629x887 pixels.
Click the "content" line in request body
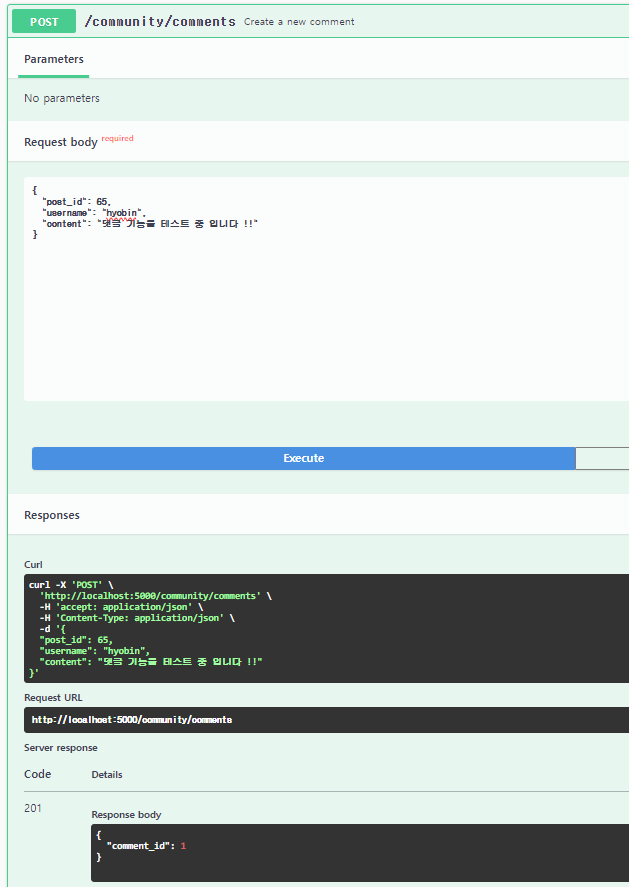tap(150, 224)
